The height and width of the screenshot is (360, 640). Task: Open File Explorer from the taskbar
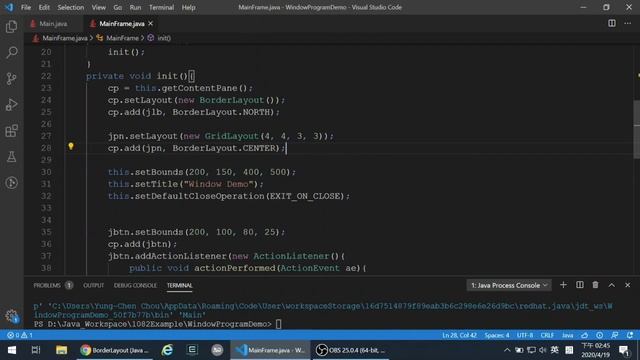(61, 350)
